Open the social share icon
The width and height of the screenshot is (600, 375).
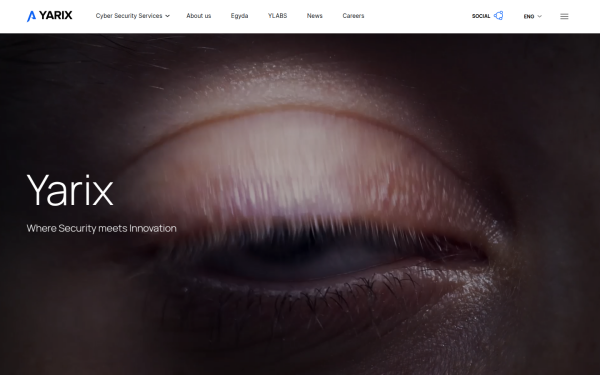coord(498,16)
